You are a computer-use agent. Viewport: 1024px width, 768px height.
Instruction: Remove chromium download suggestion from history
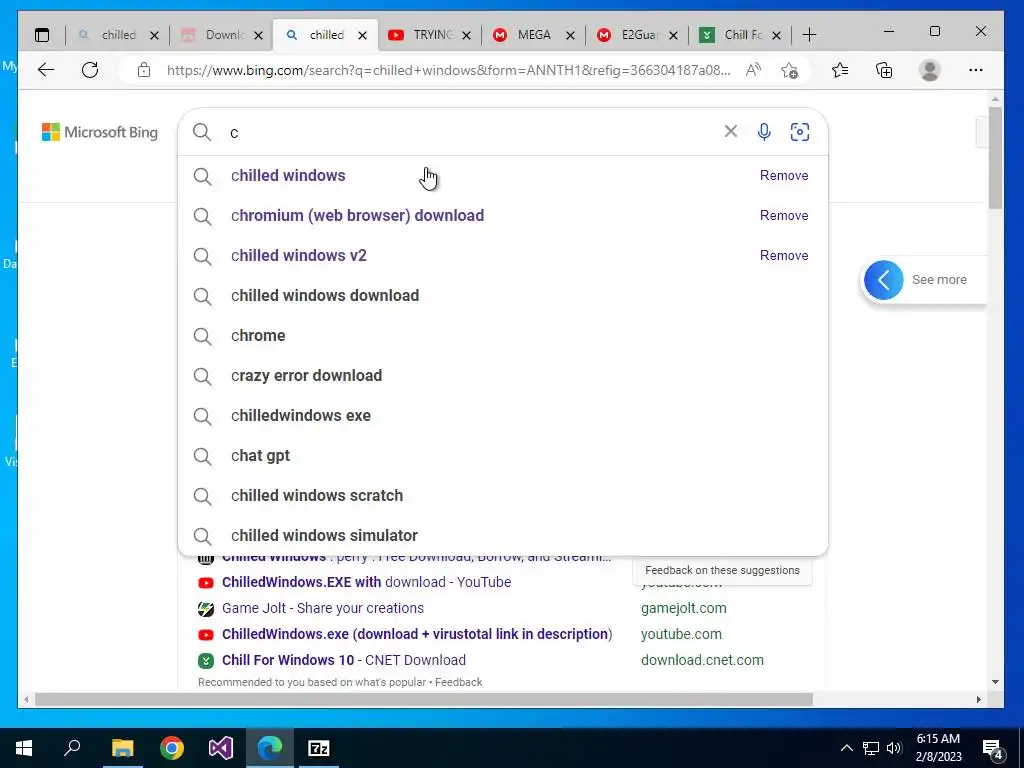784,216
